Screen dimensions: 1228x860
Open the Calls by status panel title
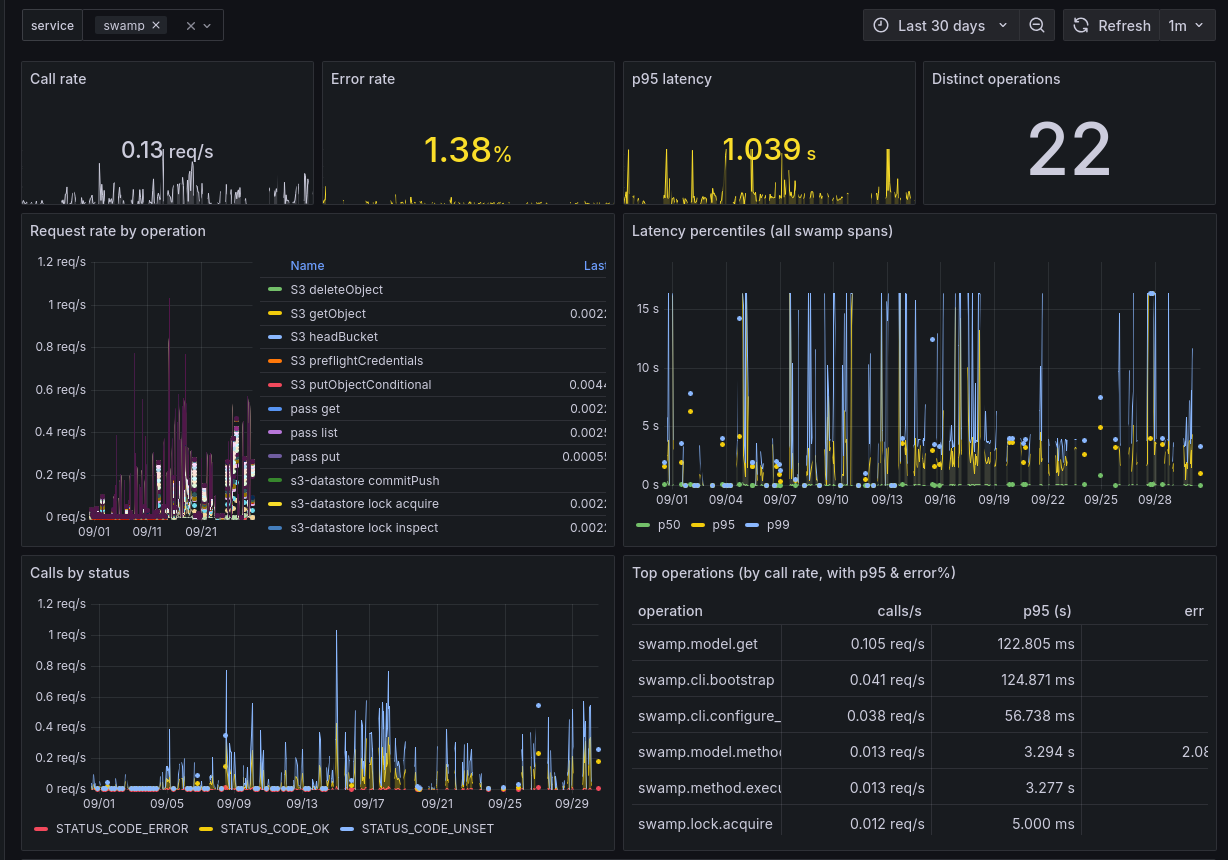tap(80, 573)
